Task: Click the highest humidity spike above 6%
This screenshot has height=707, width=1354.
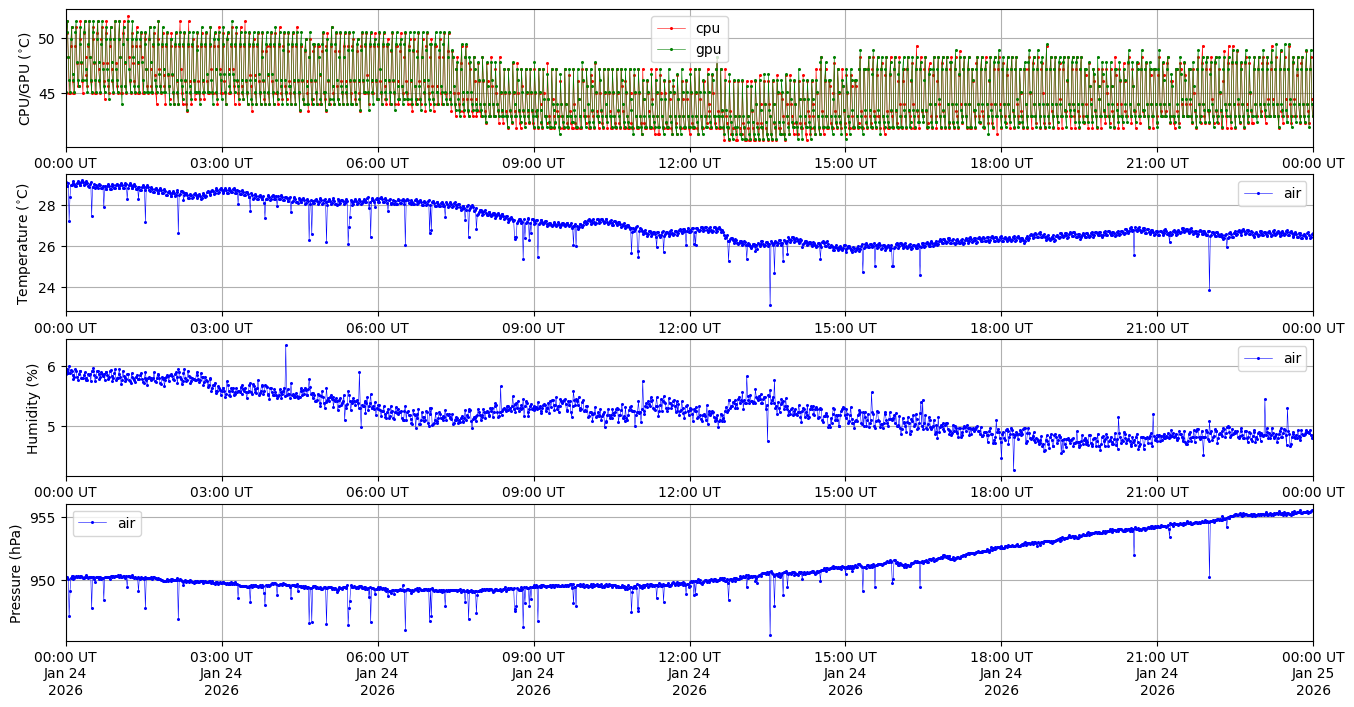Action: (x=286, y=345)
